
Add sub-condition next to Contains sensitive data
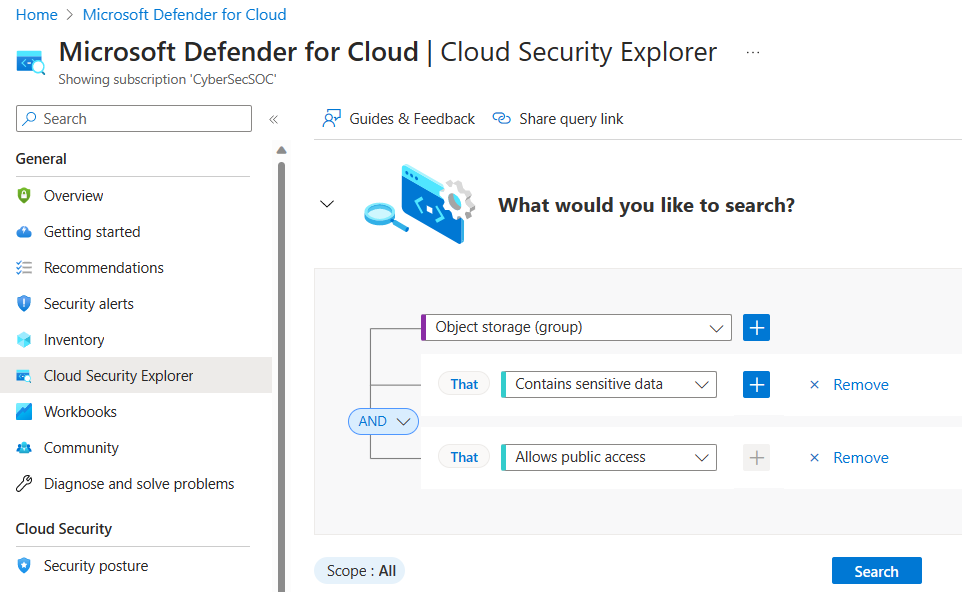tap(756, 385)
